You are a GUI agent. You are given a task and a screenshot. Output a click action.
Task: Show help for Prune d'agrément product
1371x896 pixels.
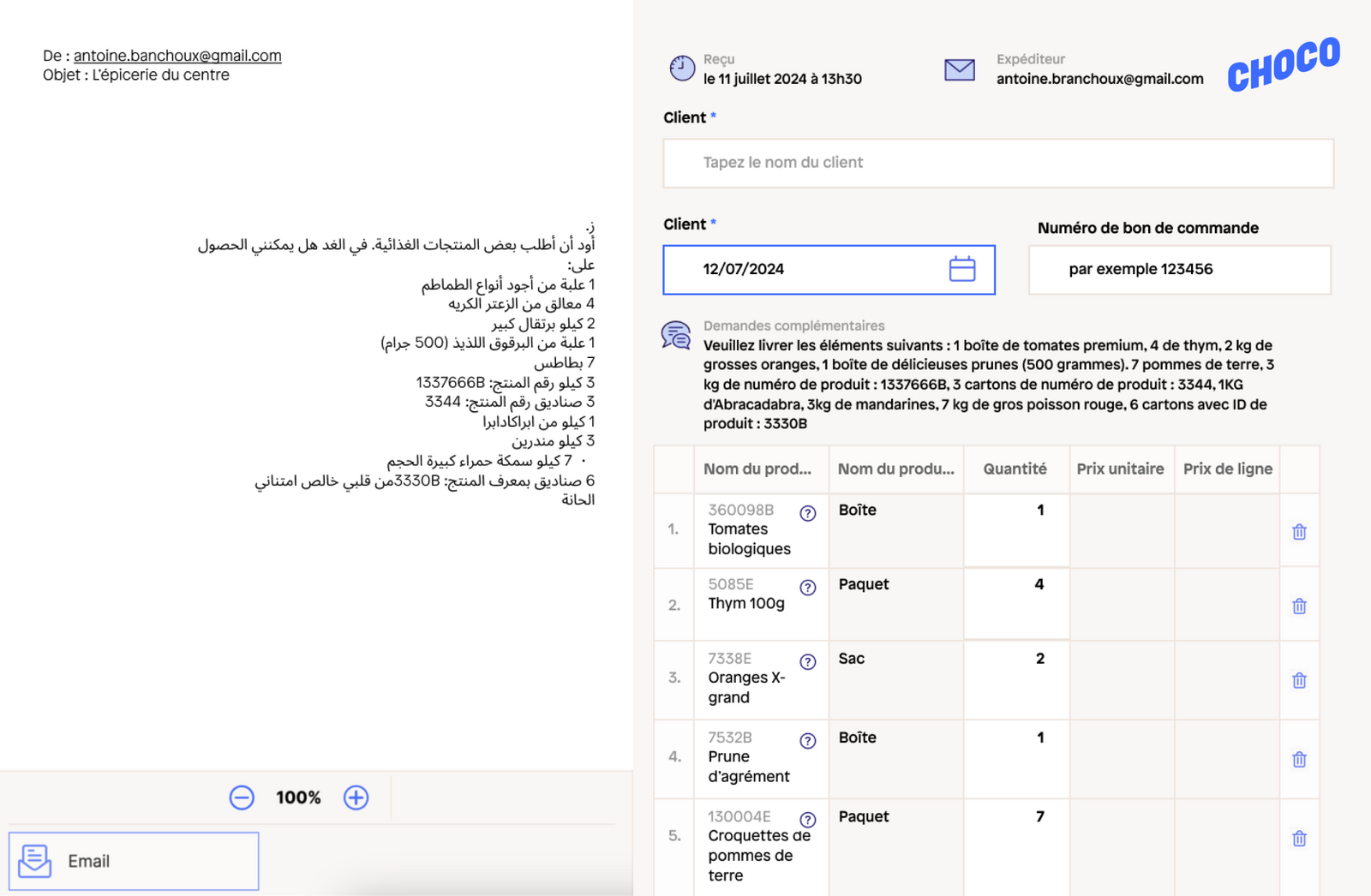807,741
